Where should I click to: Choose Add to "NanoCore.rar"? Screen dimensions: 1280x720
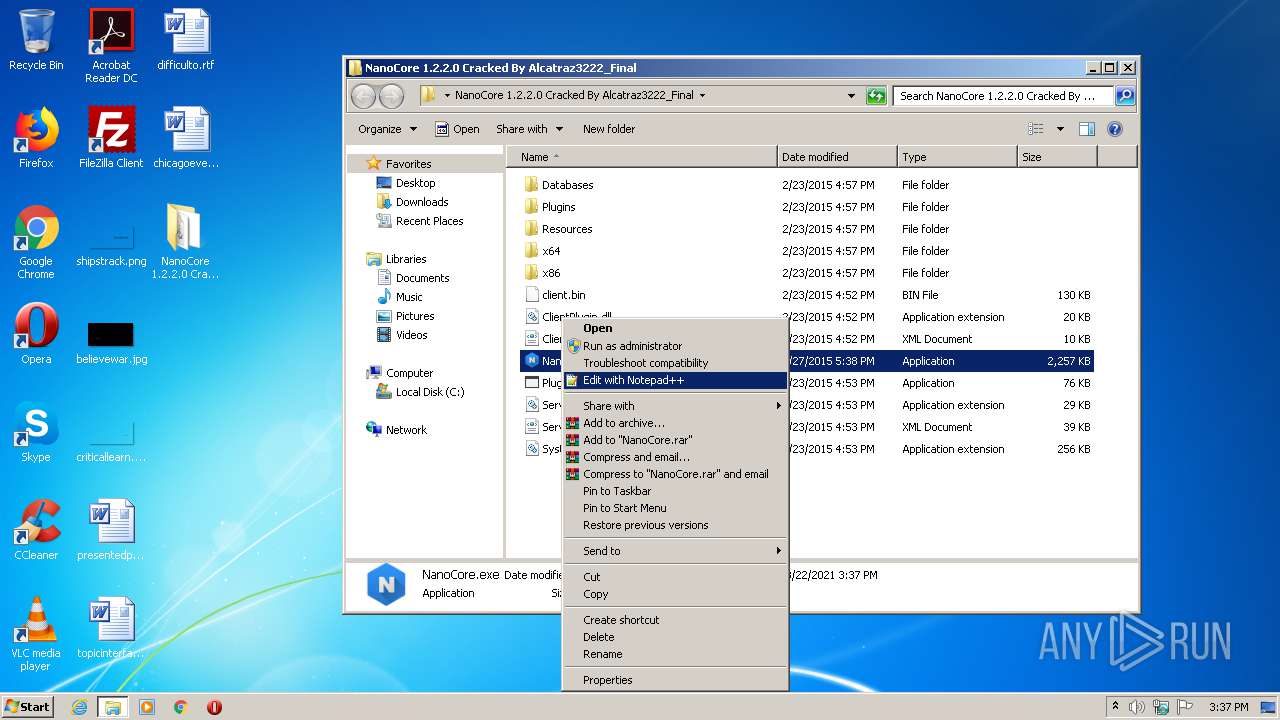(675, 440)
